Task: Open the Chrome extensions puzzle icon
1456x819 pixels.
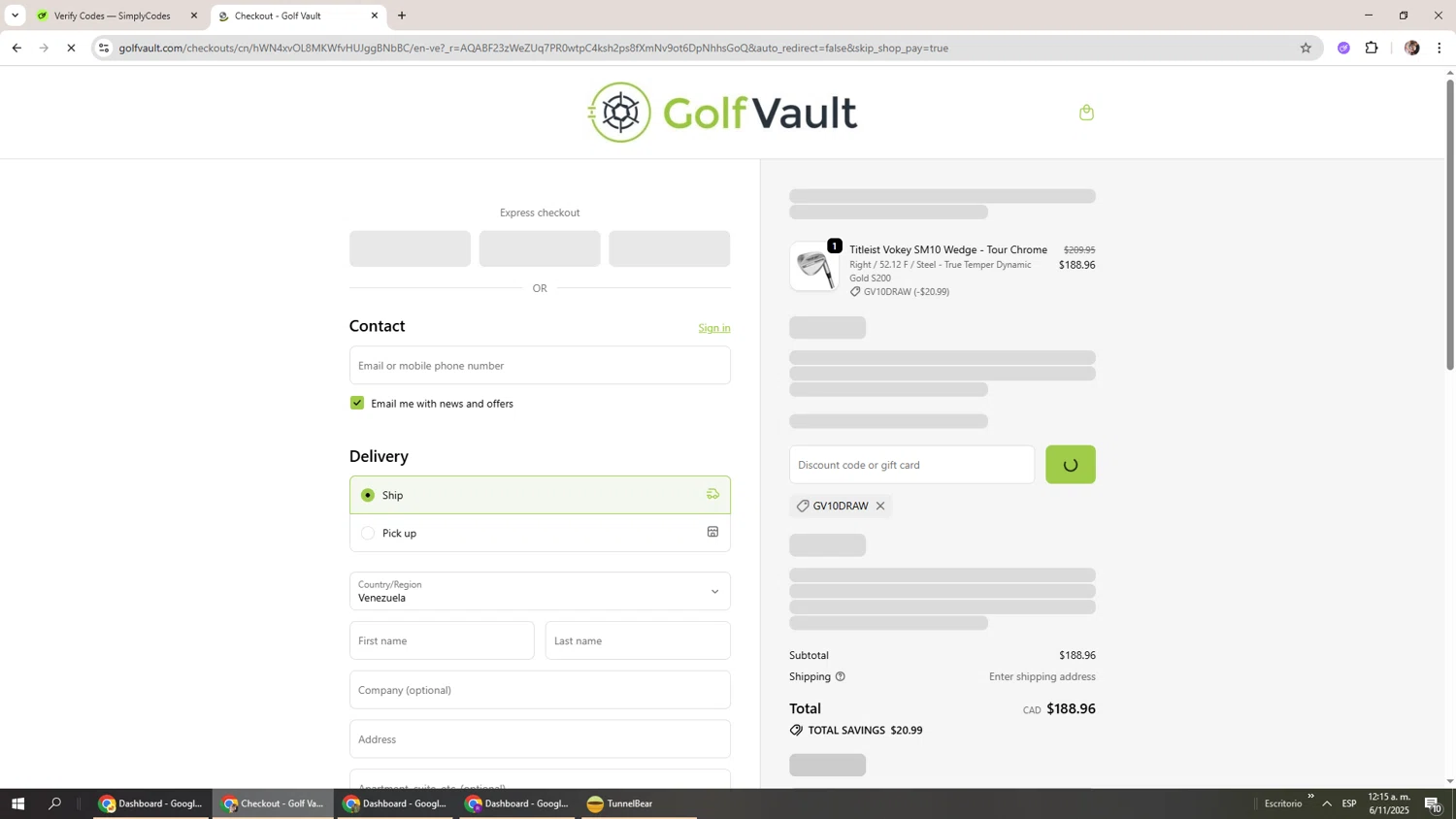Action: 1372,48
